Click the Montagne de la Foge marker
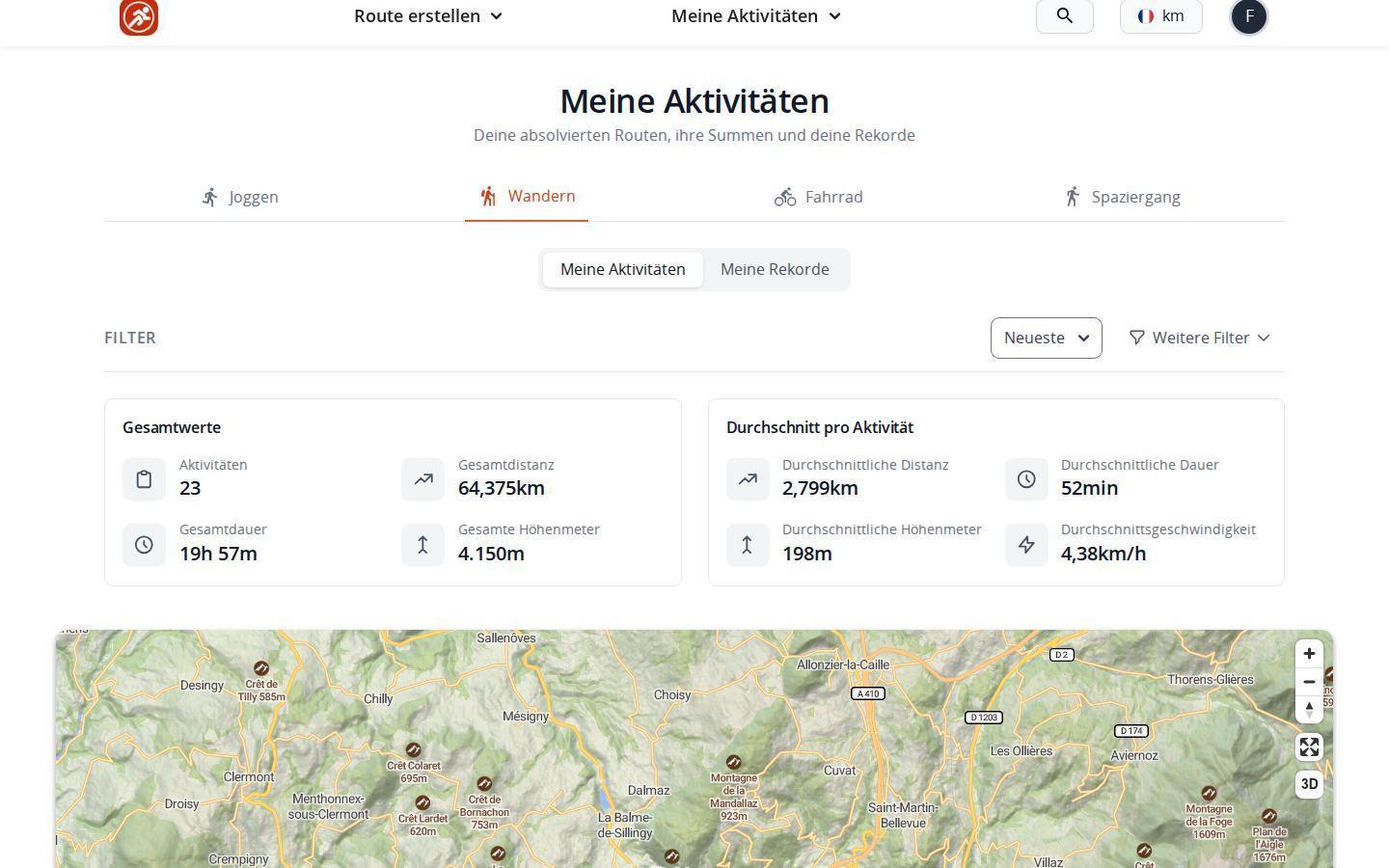 coord(1209,793)
